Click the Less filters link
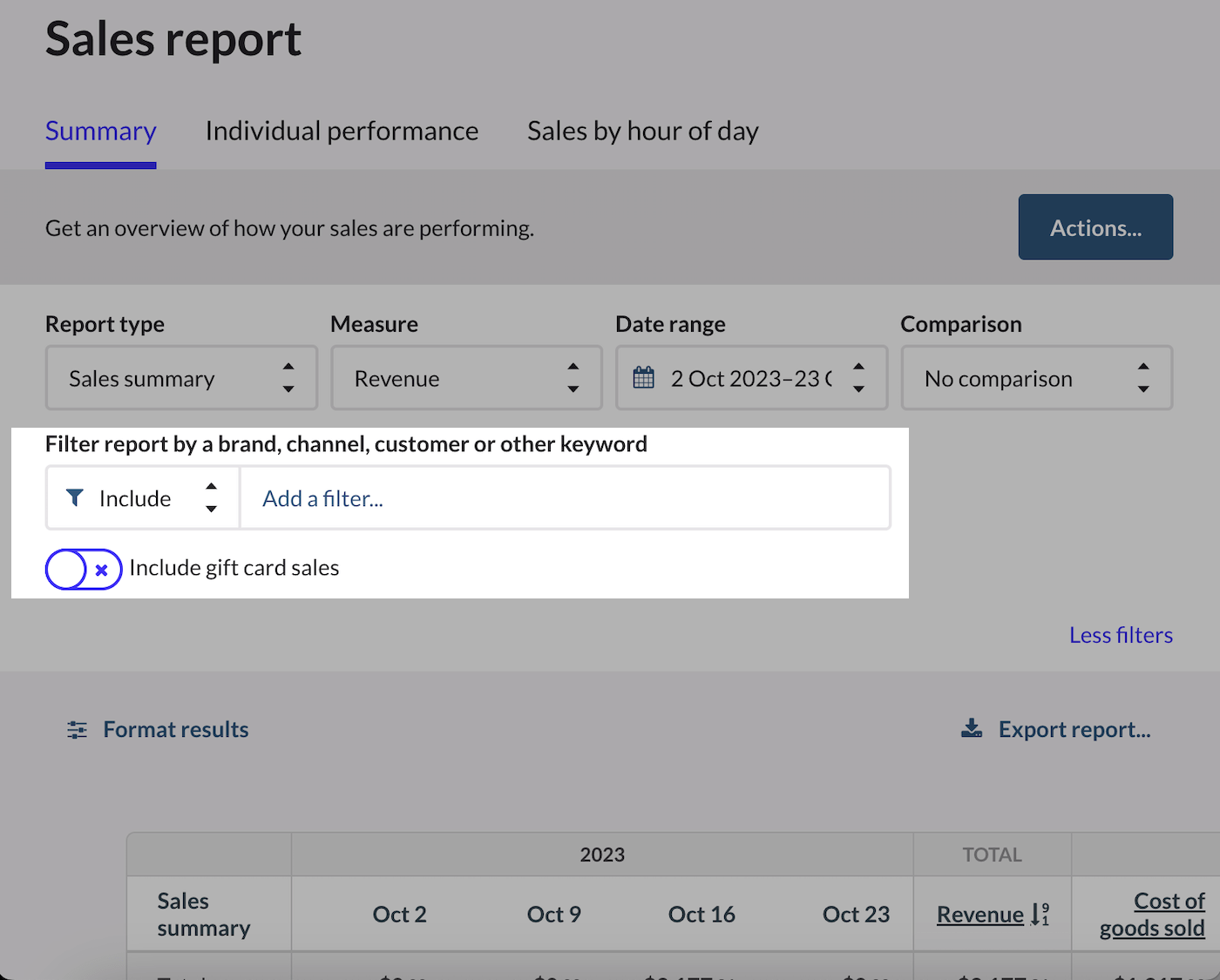This screenshot has width=1220, height=980. click(x=1121, y=635)
